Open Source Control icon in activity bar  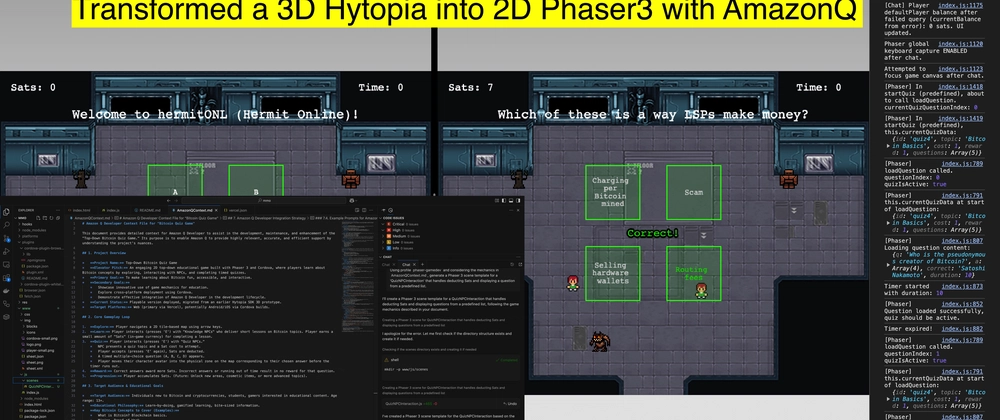(x=6, y=238)
